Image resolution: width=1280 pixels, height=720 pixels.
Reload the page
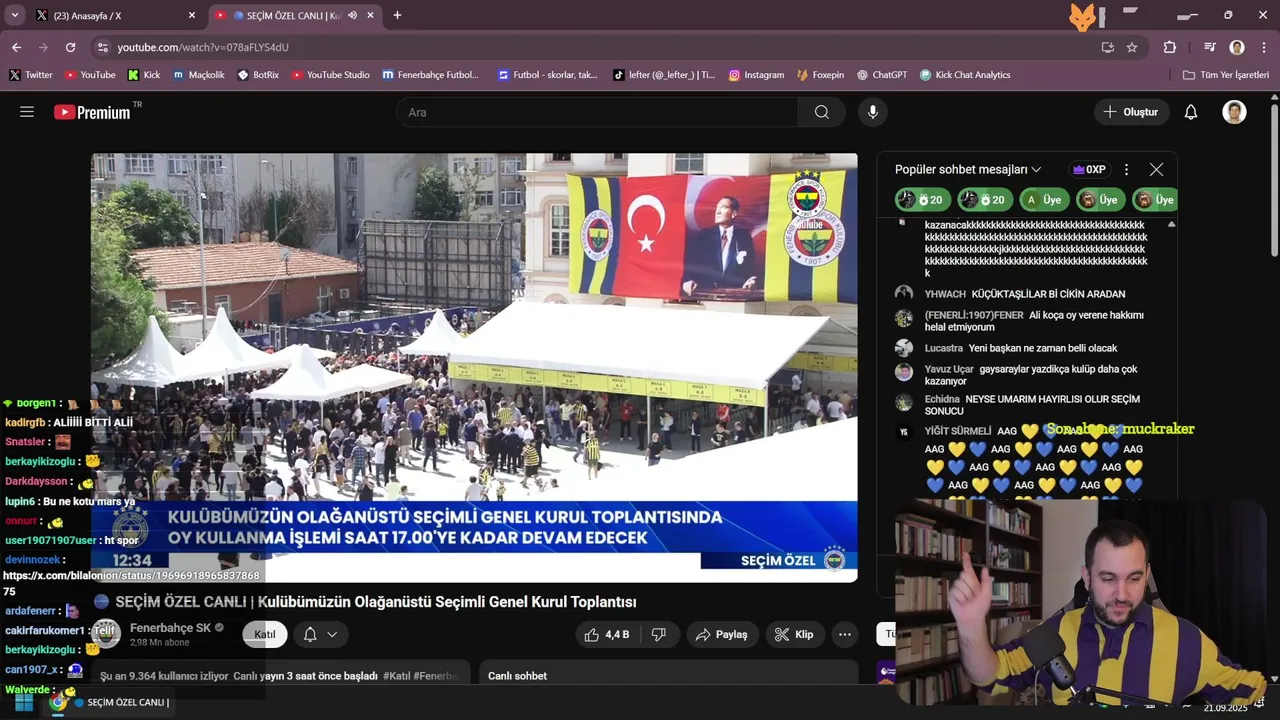[70, 47]
